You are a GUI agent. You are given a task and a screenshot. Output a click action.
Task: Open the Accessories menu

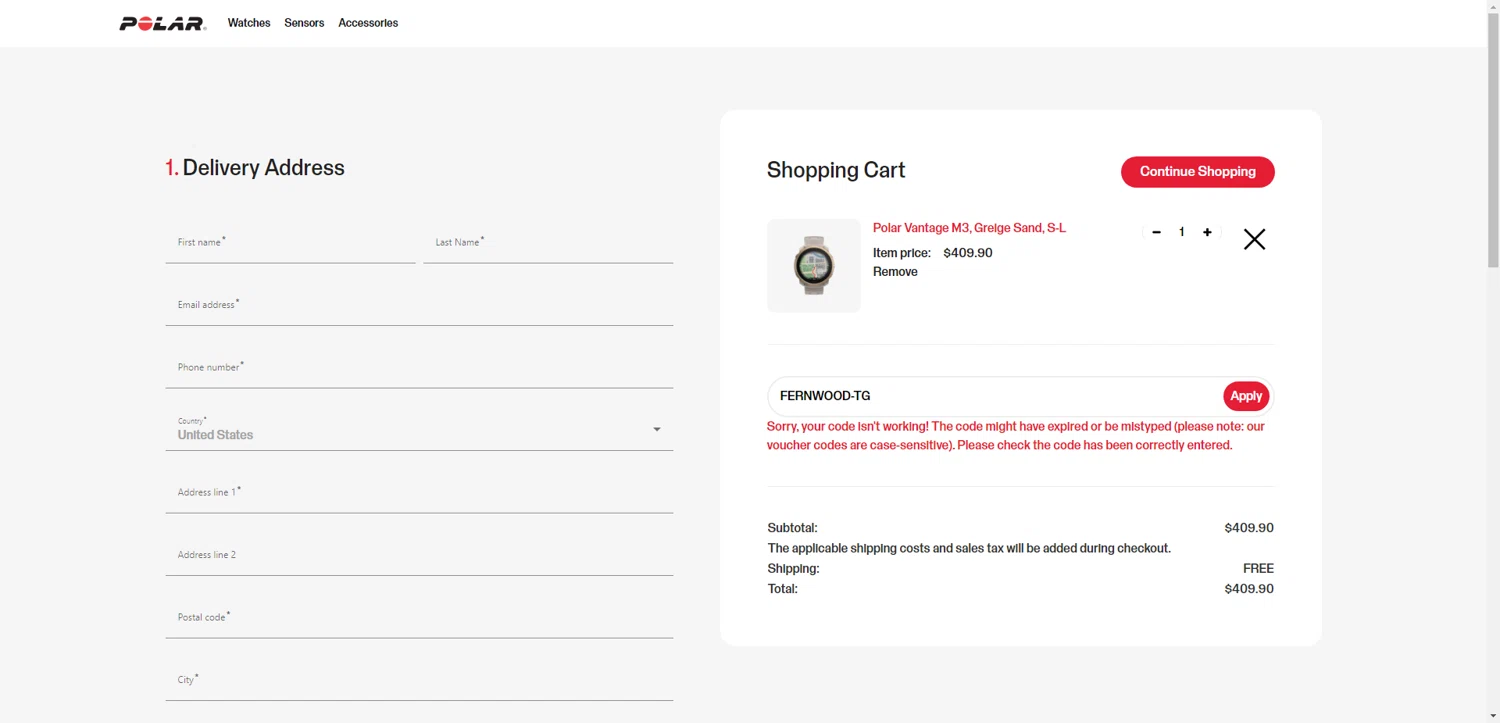[368, 23]
